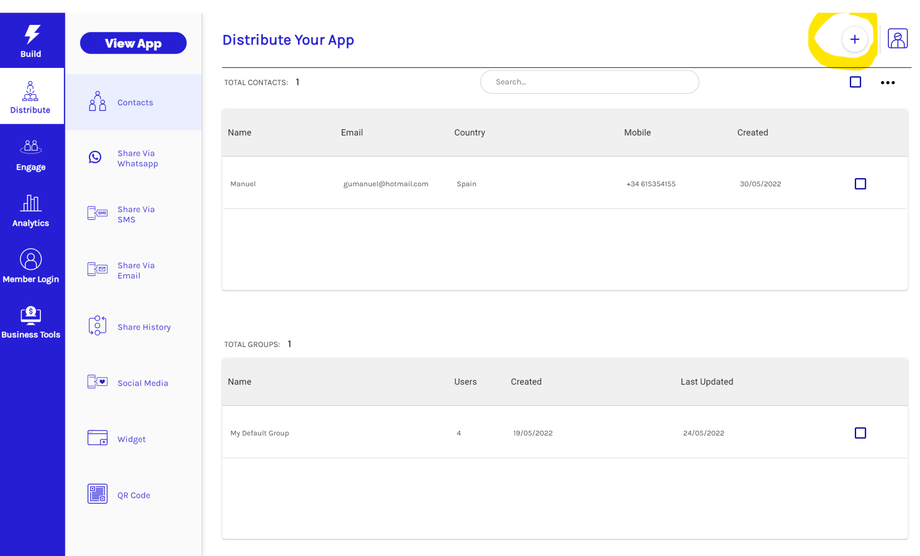Open the three-dots more options menu
The image size is (920, 556).
pos(887,83)
